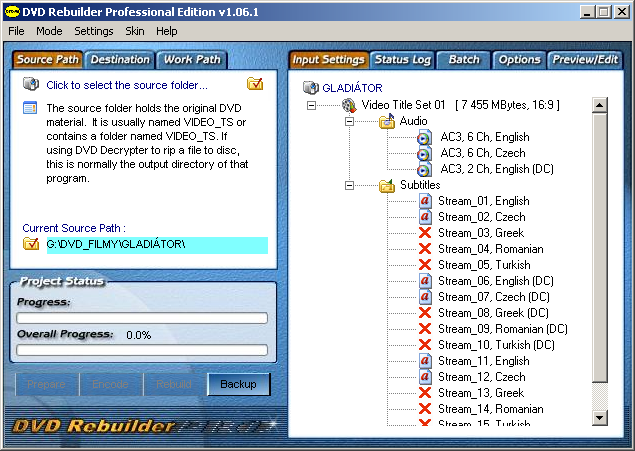Click the Video Title Set 01 film reel icon
This screenshot has width=635, height=451.
349,105
